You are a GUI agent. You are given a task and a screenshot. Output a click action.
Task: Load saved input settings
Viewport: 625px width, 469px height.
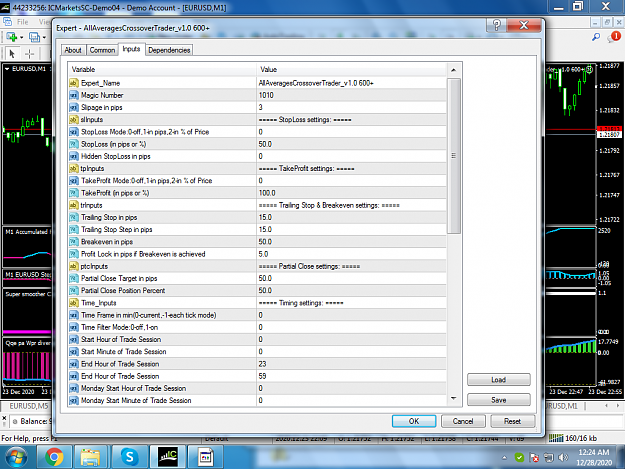499,380
